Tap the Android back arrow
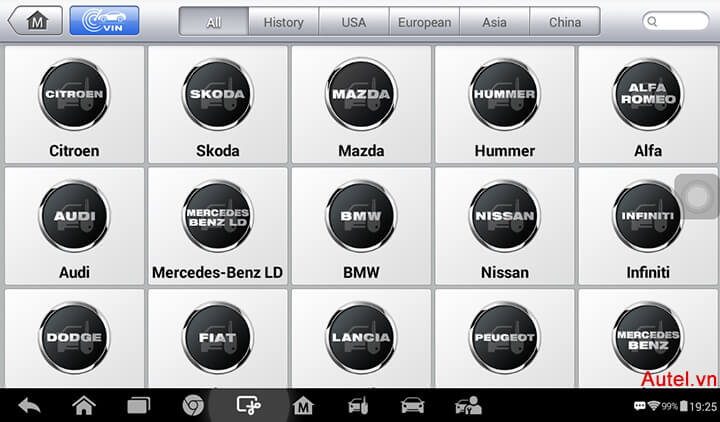The width and height of the screenshot is (720, 422). [29, 406]
